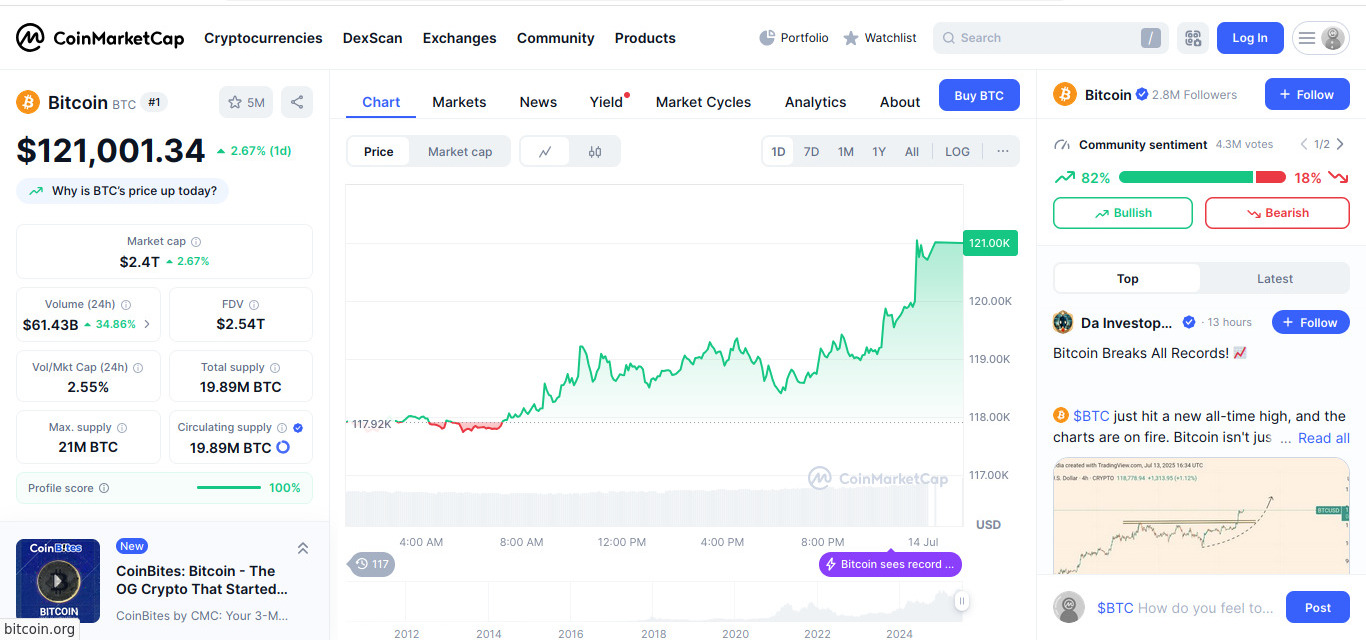The width and height of the screenshot is (1366, 640).
Task: Open the About tab
Action: (x=900, y=102)
